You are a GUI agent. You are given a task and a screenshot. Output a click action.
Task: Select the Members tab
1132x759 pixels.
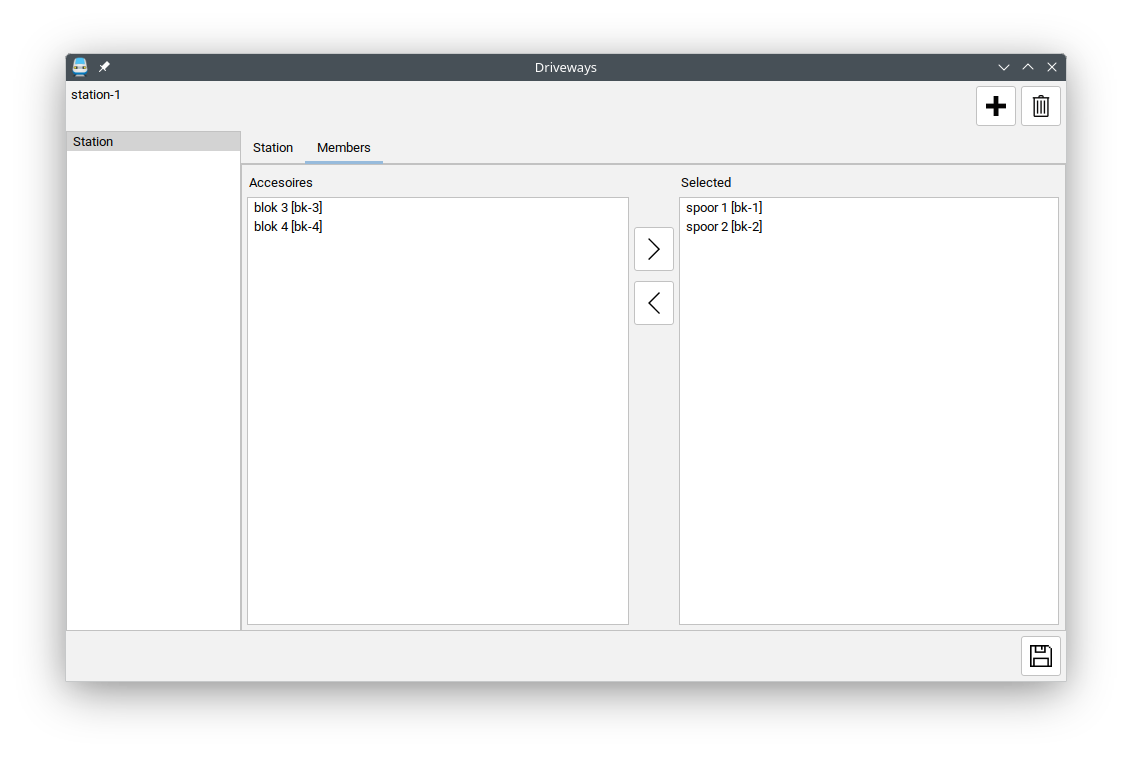click(344, 148)
